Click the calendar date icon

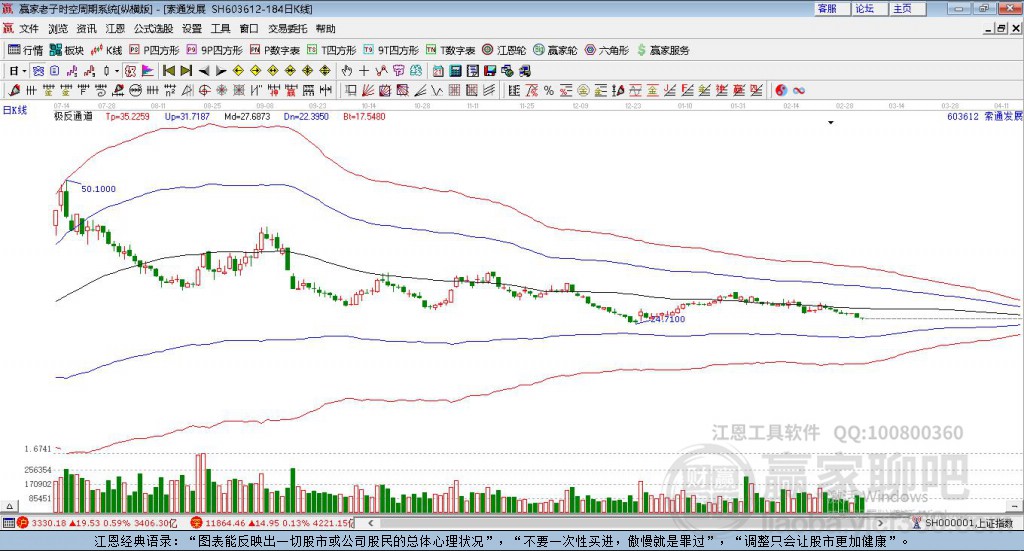(438, 71)
